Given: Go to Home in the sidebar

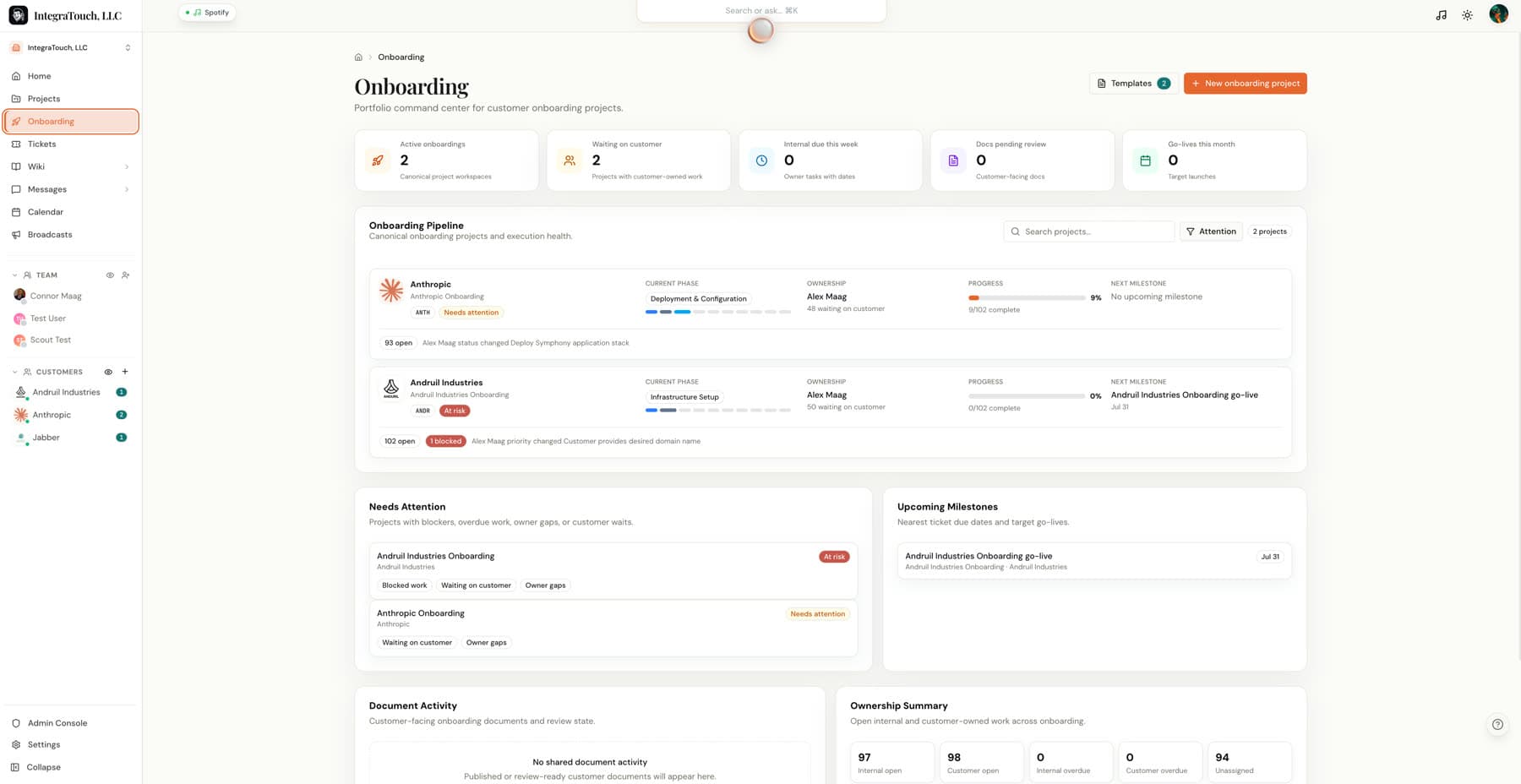Looking at the screenshot, I should pyautogui.click(x=71, y=76).
